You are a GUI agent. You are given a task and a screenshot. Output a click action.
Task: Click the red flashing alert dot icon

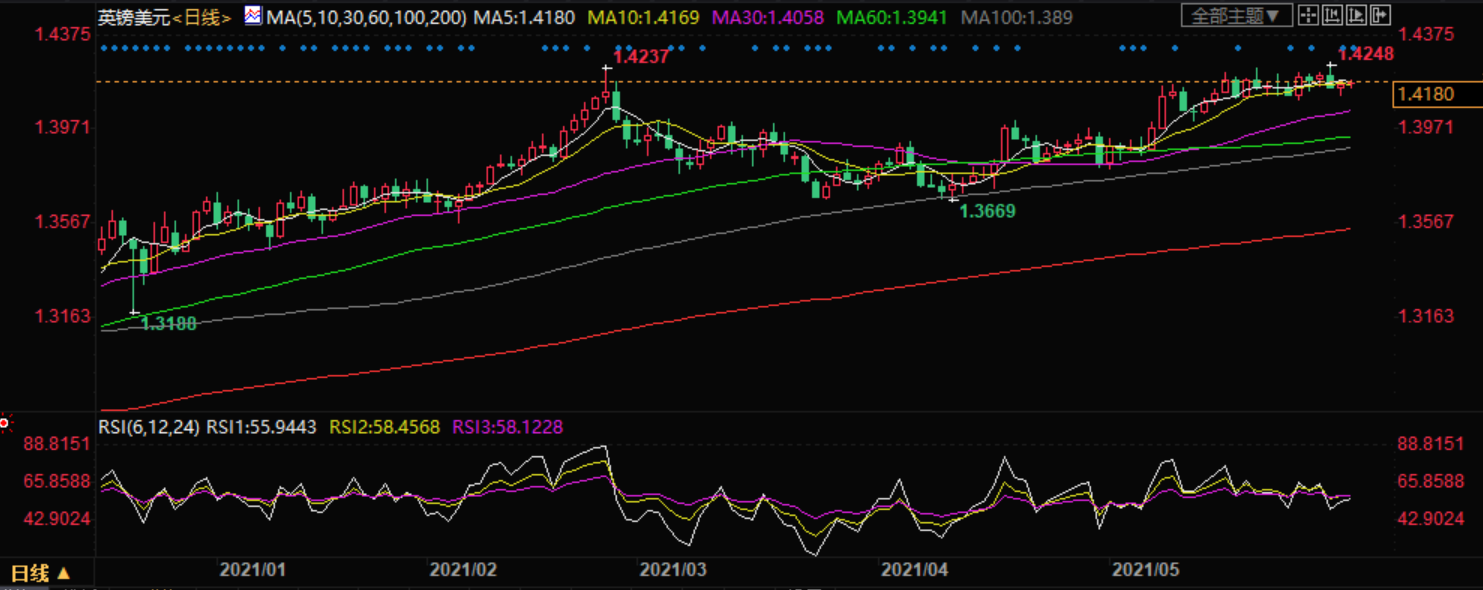point(4,424)
